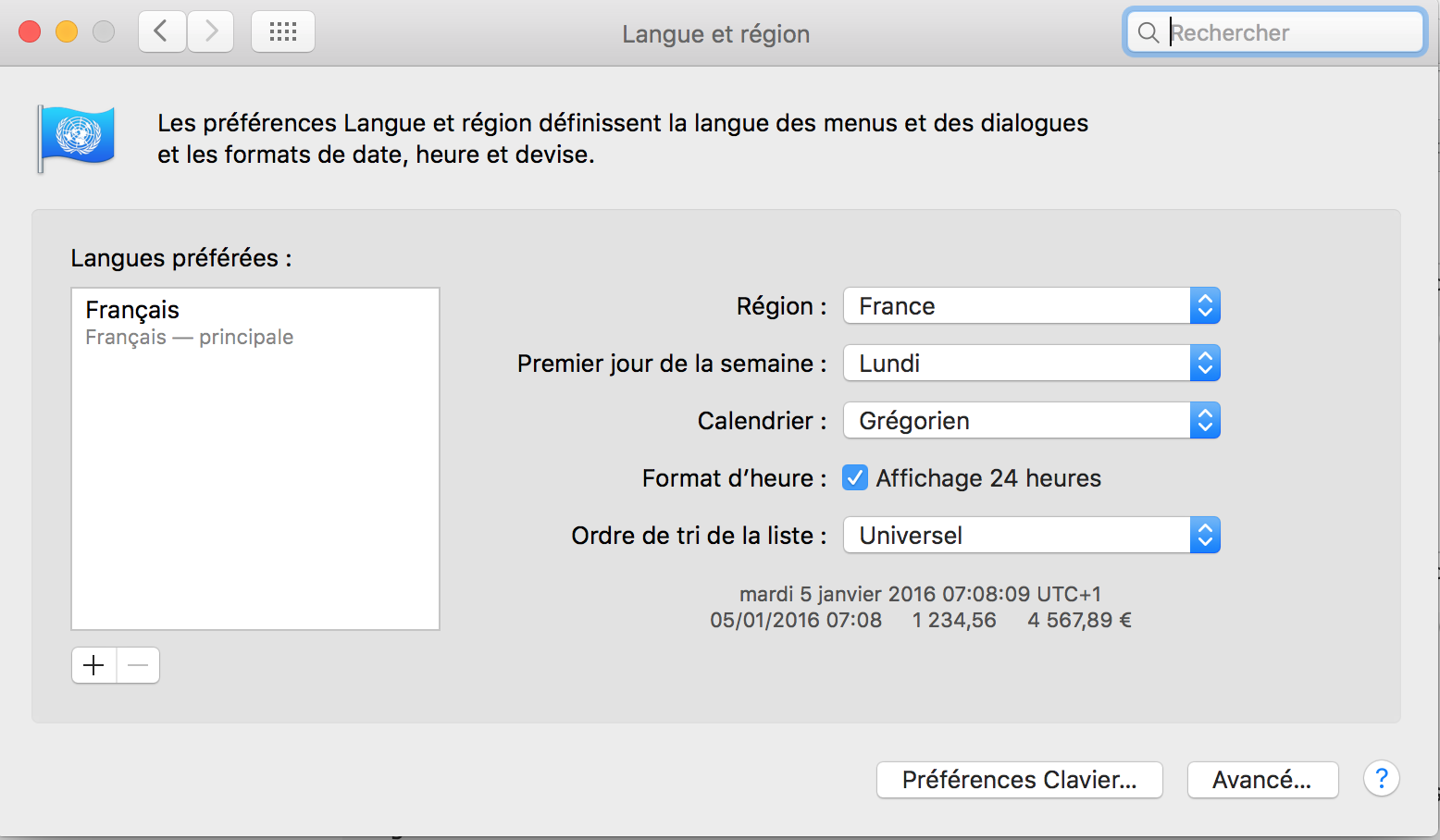1440x840 pixels.
Task: Open the Région dropdown showing France
Action: pyautogui.click(x=1032, y=306)
